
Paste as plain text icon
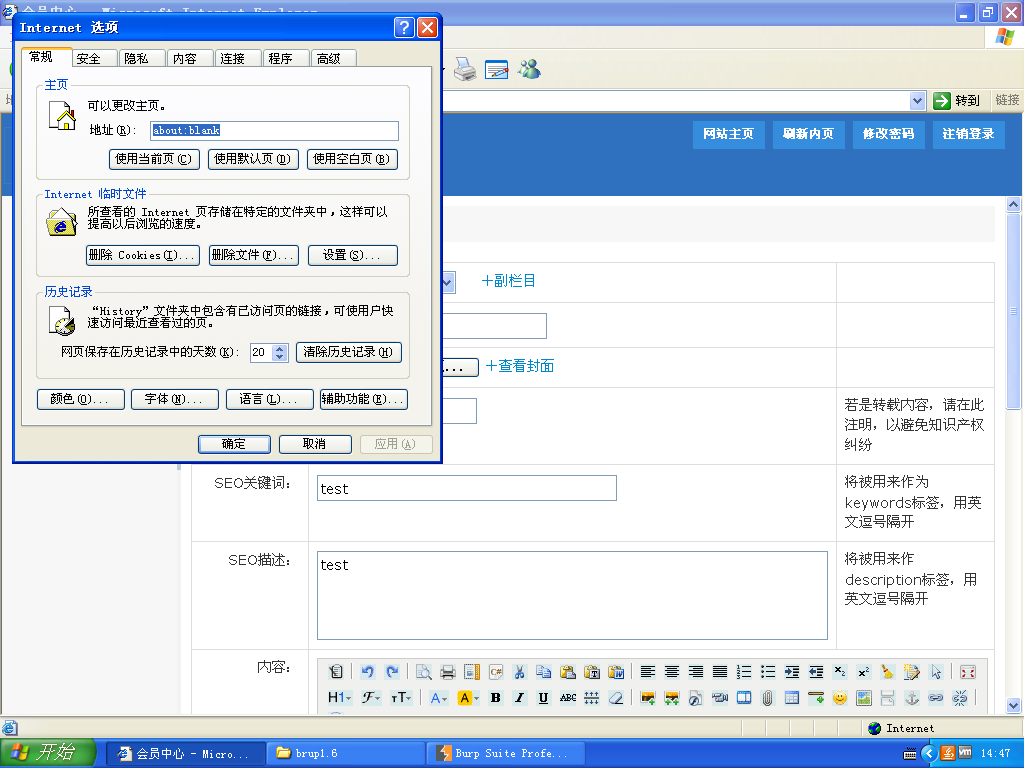592,672
